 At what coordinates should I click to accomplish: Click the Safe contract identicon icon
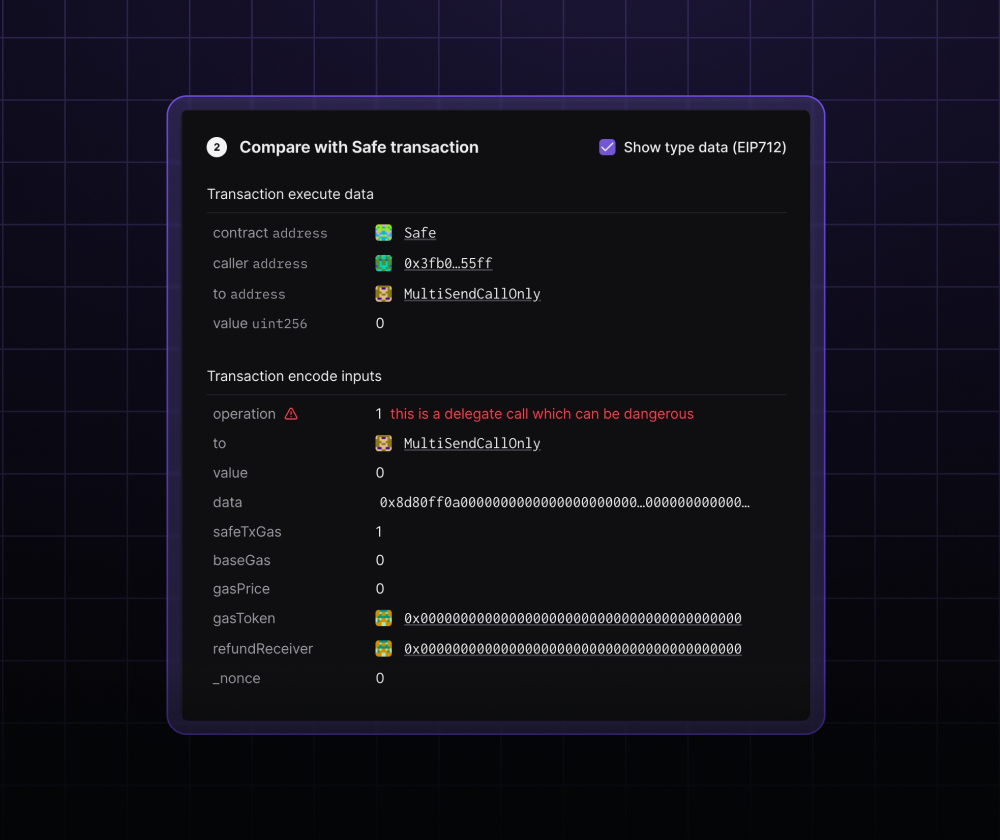[383, 233]
